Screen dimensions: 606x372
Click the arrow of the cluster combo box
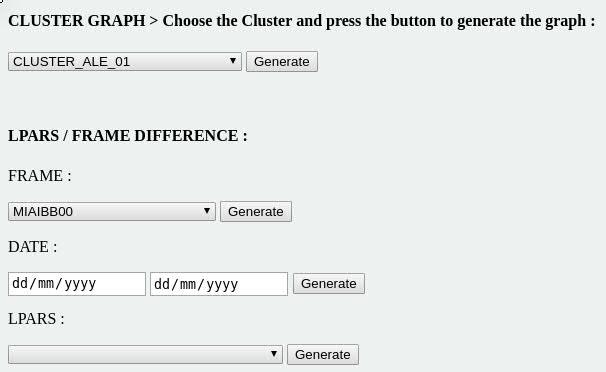tap(233, 61)
